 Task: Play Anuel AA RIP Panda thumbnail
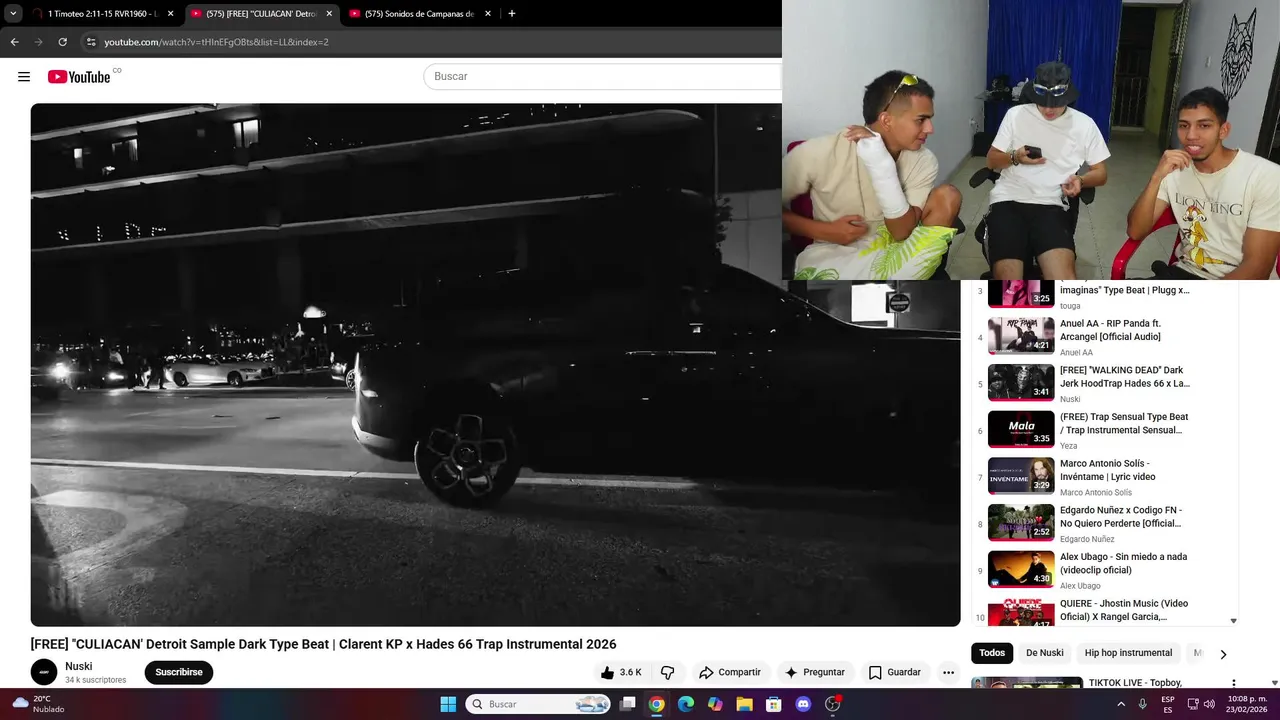point(1021,336)
